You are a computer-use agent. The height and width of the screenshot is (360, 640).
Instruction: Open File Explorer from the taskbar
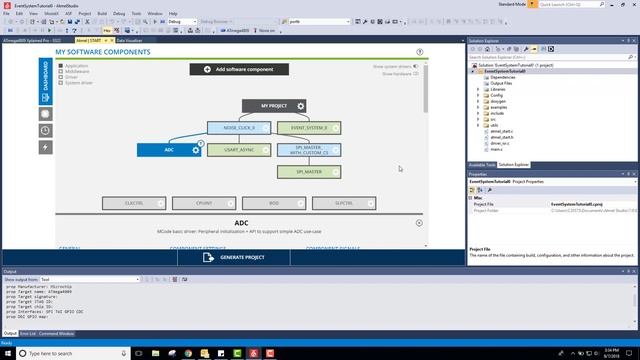pyautogui.click(x=156, y=353)
